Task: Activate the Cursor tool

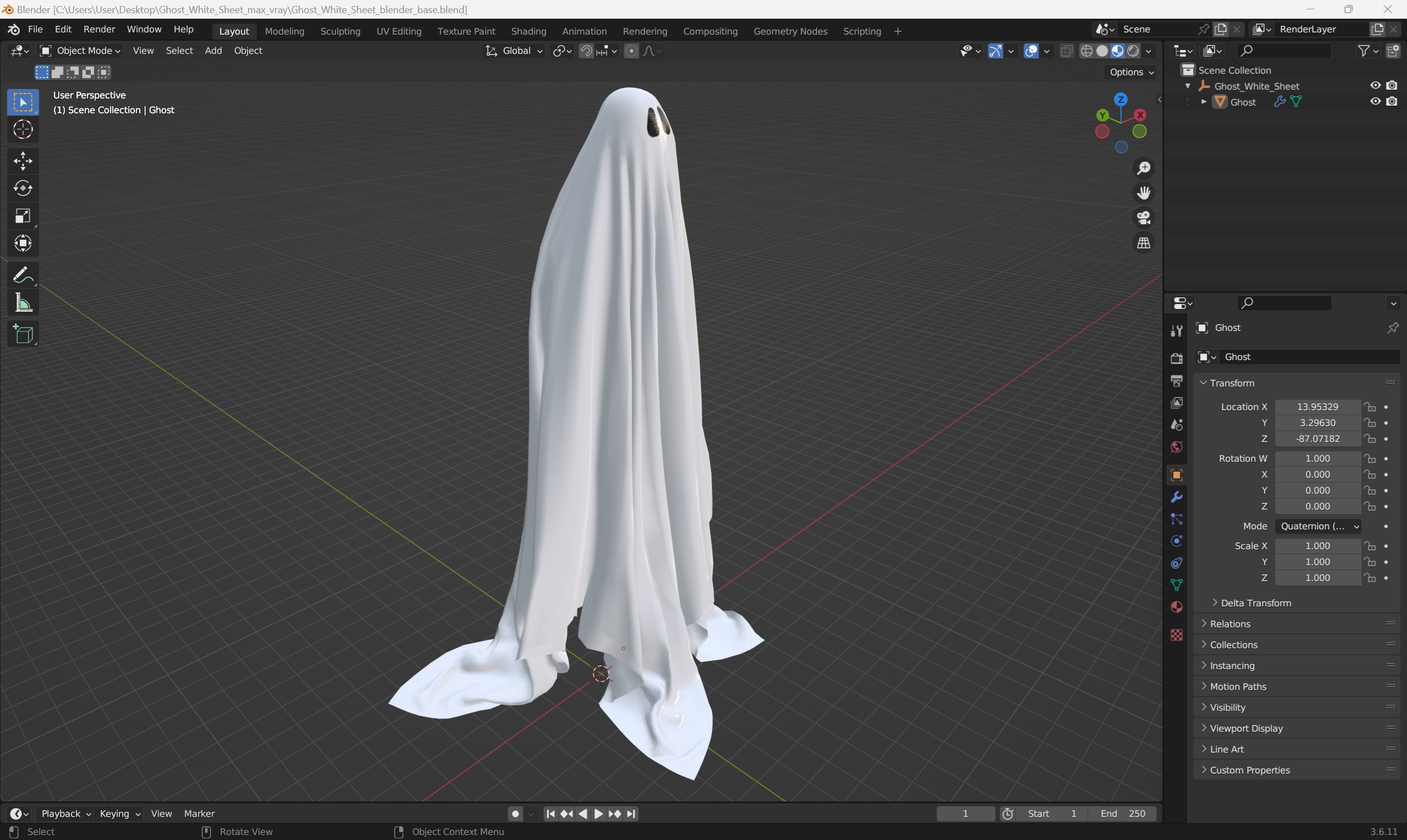Action: 23,130
